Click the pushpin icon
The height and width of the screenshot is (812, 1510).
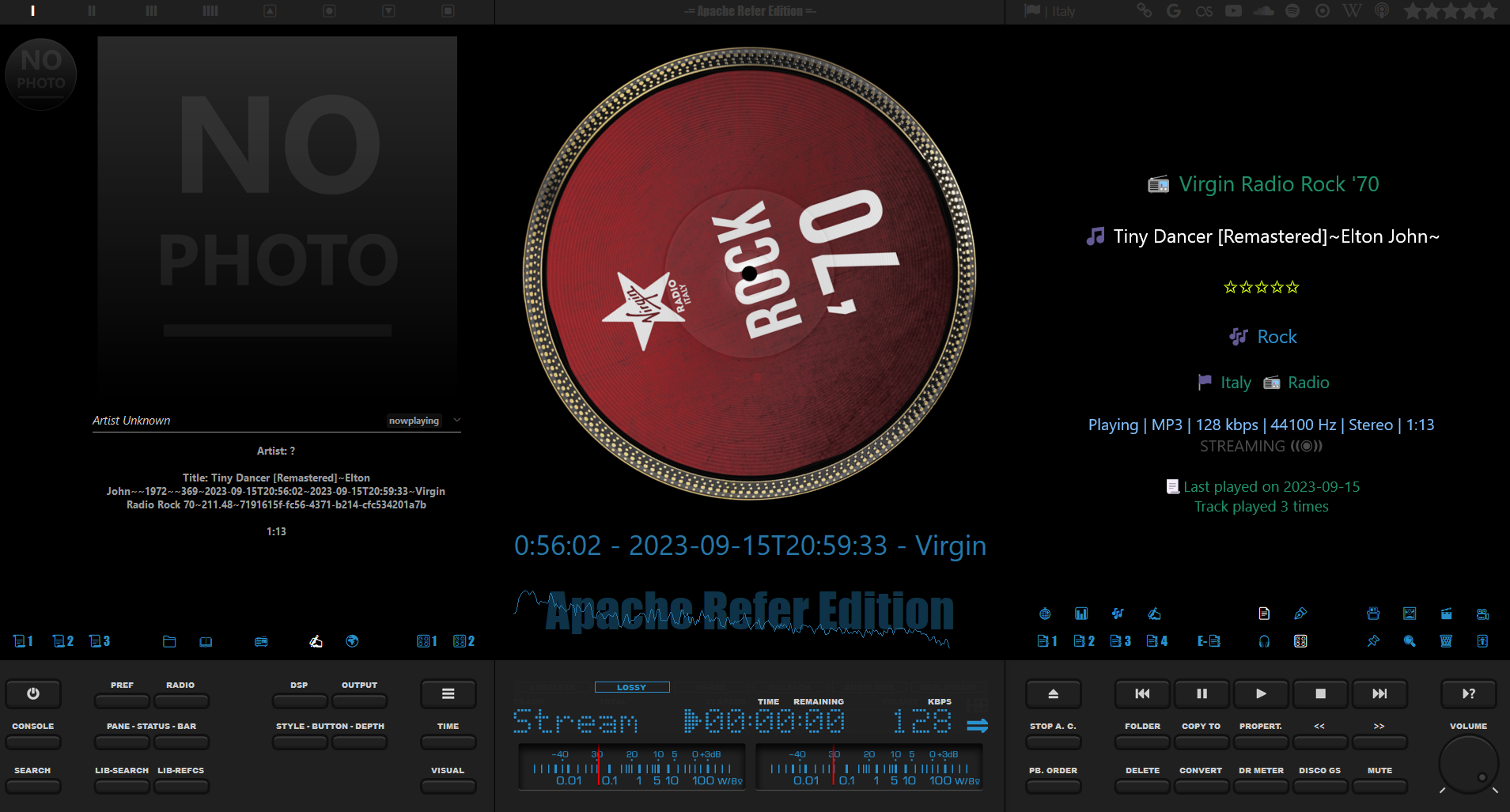click(x=1373, y=641)
